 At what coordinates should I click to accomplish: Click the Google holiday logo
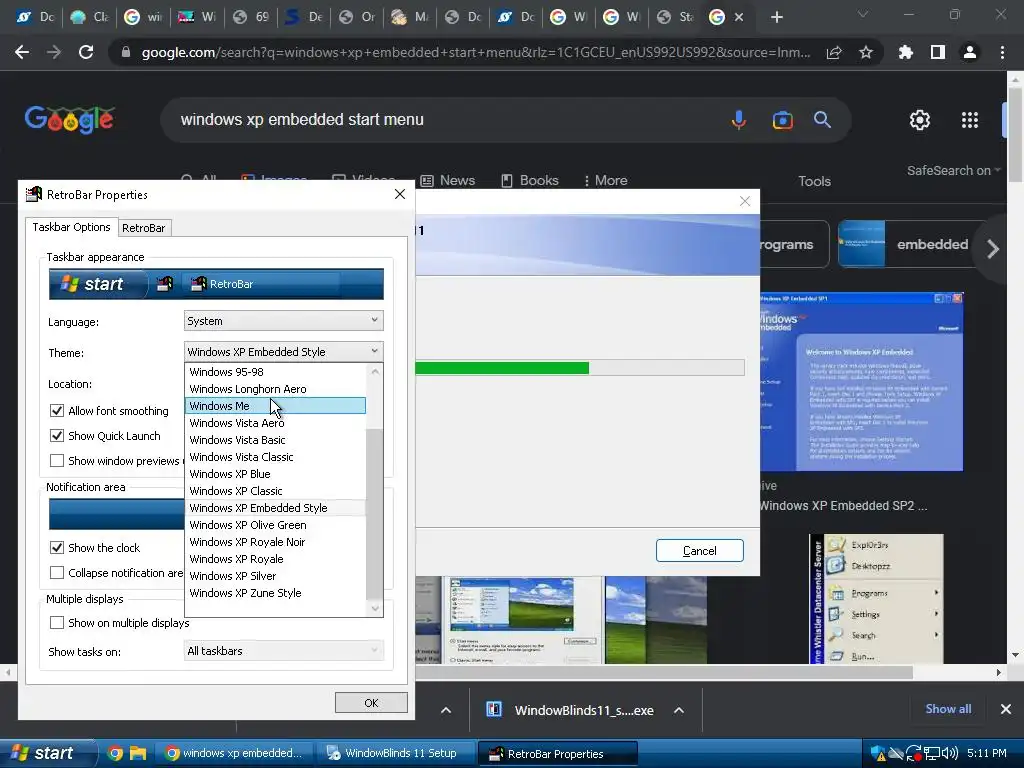tap(69, 120)
